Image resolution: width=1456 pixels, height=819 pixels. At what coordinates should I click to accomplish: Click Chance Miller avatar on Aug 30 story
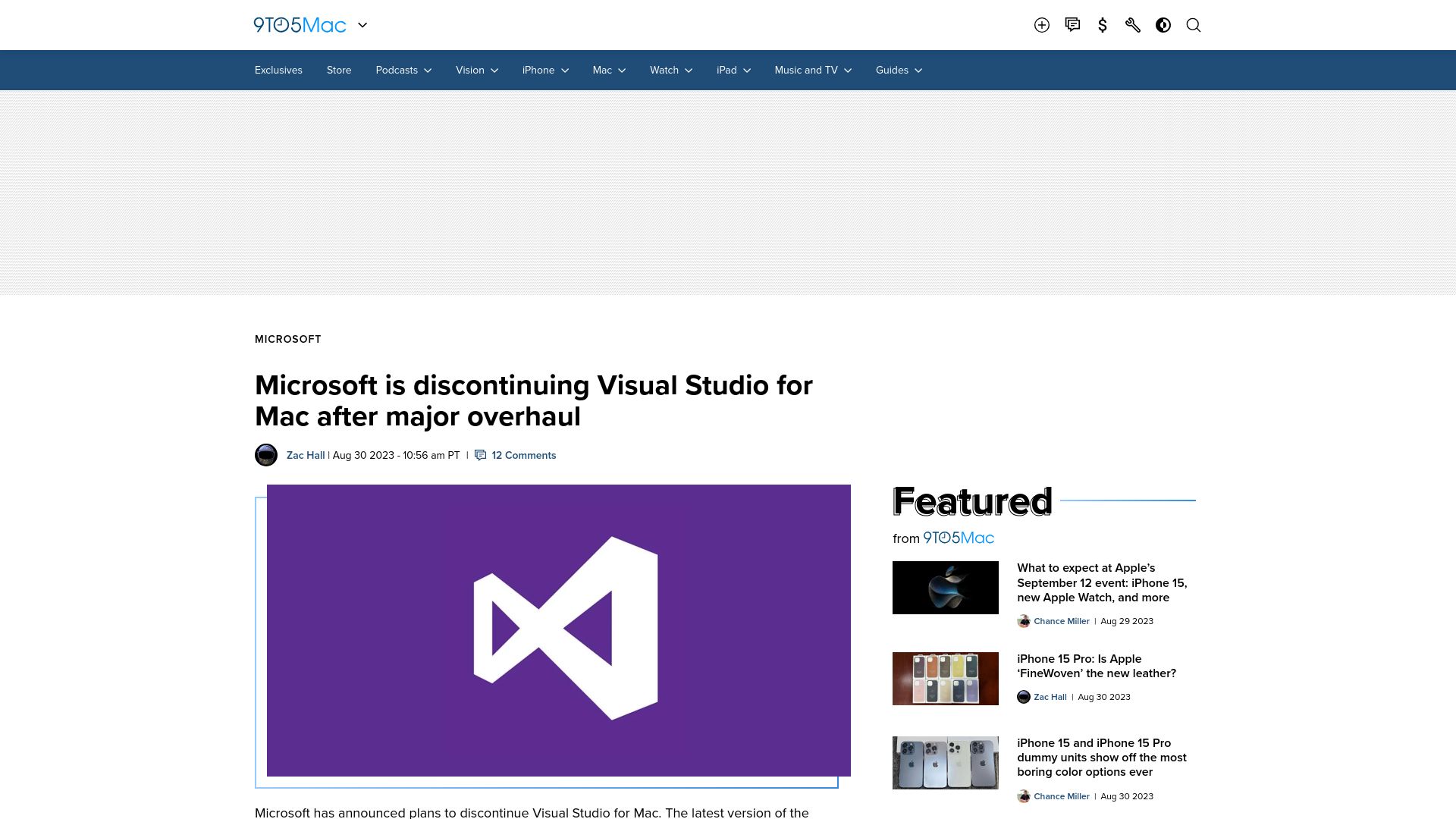1024,796
